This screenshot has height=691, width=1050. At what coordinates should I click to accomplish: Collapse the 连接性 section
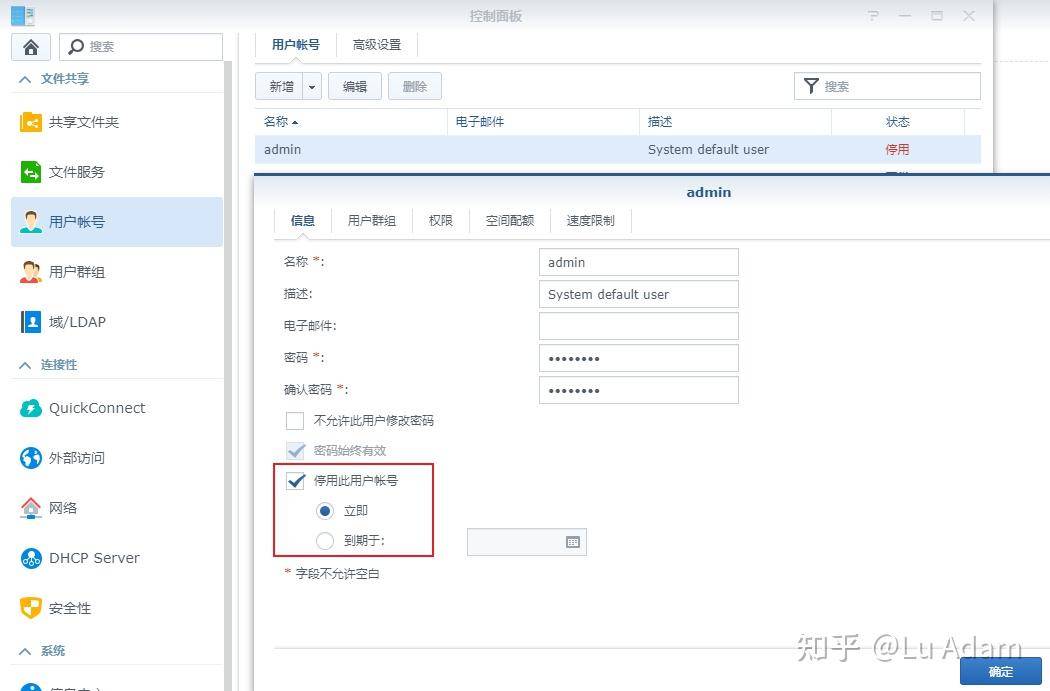click(x=25, y=365)
